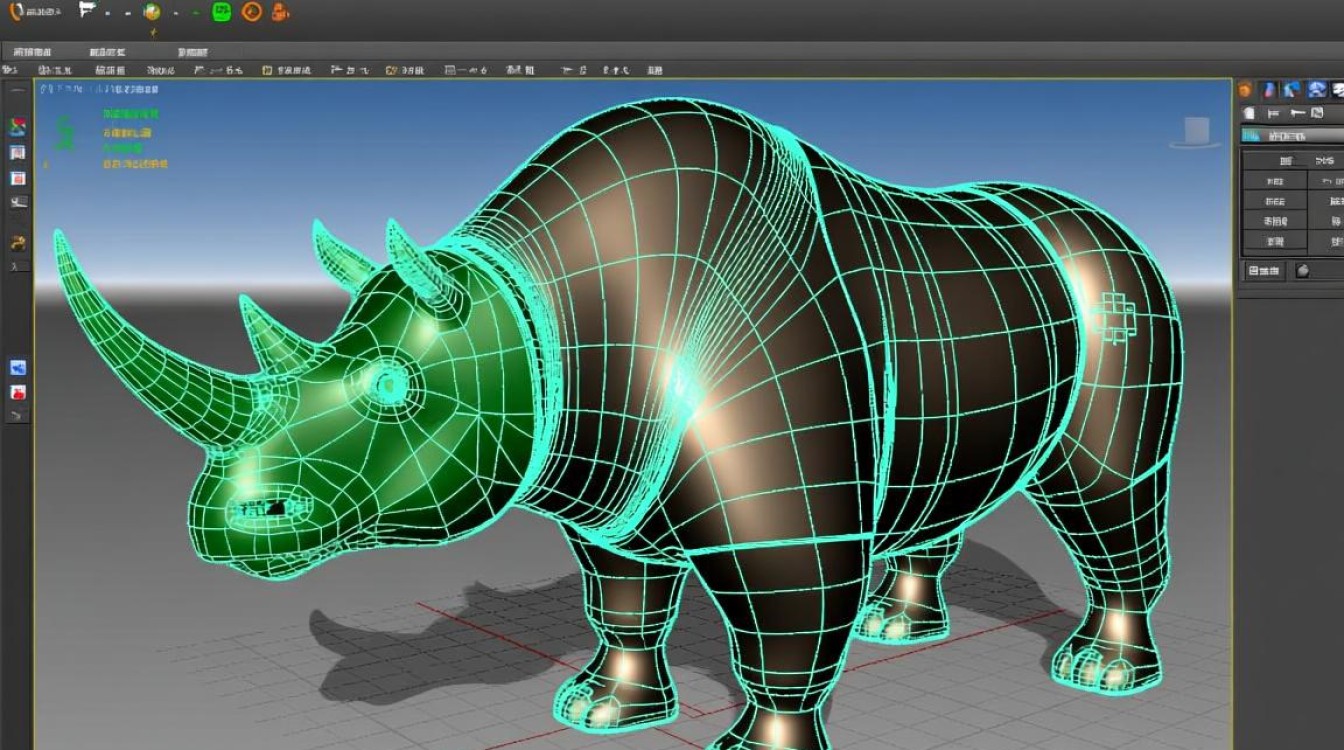Click the orange application logo in top-left corner
Screen dimensions: 1344x750
[x=15, y=12]
